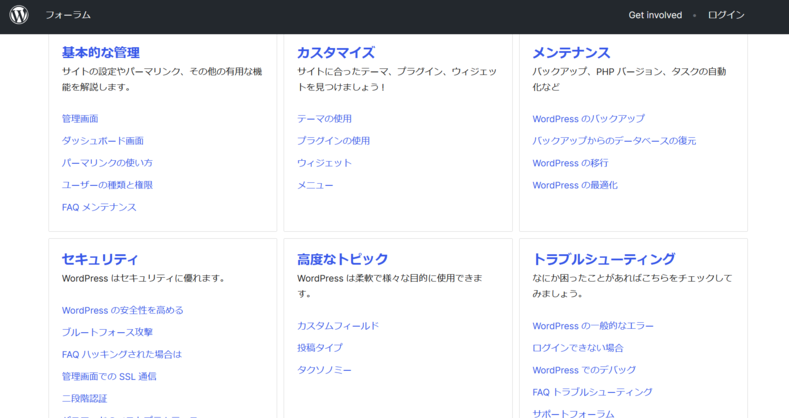Open WordPress の安全性を高める link
789x418 pixels.
[122, 310]
